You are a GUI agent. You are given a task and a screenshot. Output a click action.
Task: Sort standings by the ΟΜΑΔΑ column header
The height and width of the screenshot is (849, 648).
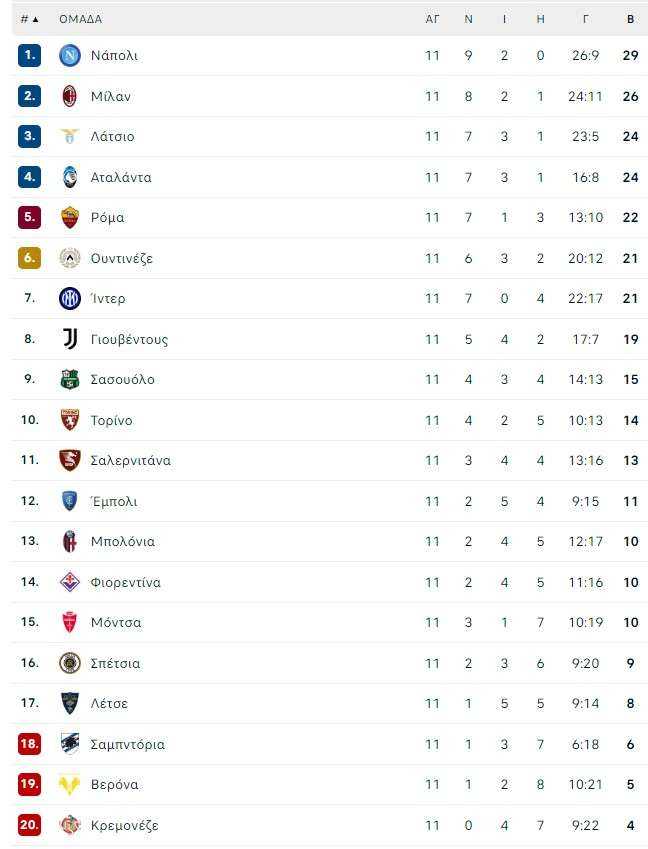[x=81, y=19]
